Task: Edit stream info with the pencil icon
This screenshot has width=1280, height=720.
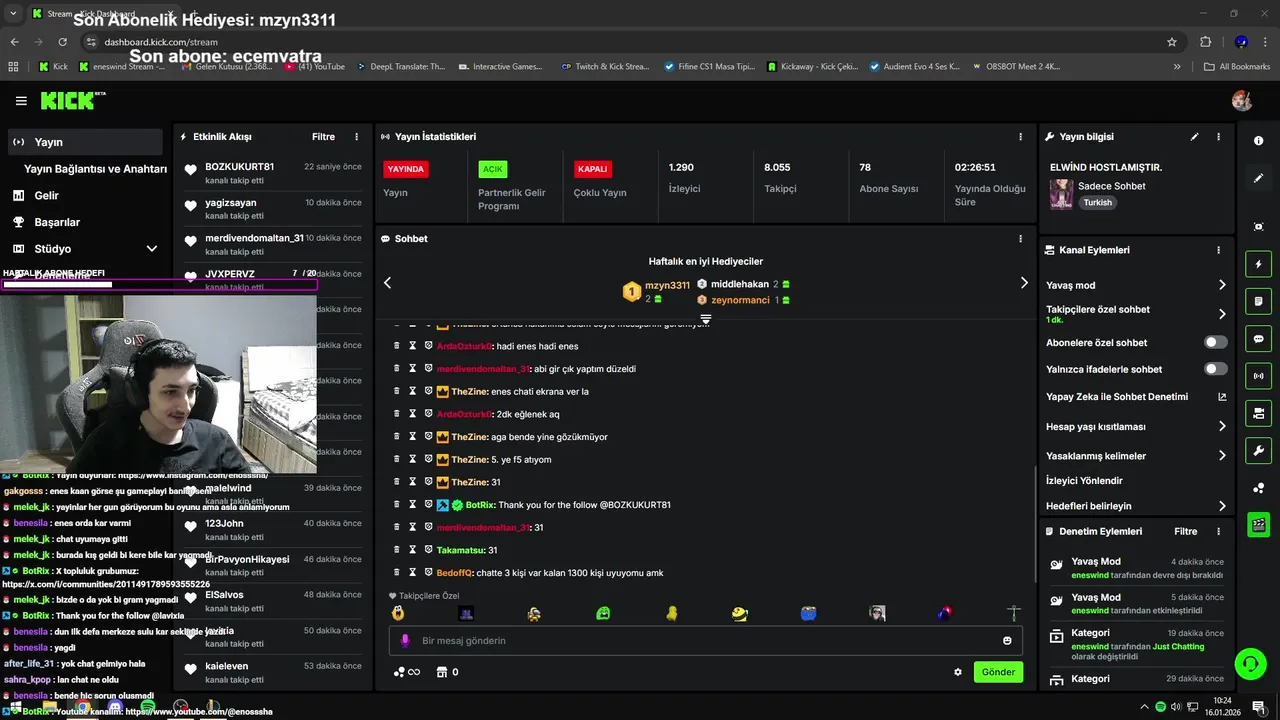Action: [1194, 137]
